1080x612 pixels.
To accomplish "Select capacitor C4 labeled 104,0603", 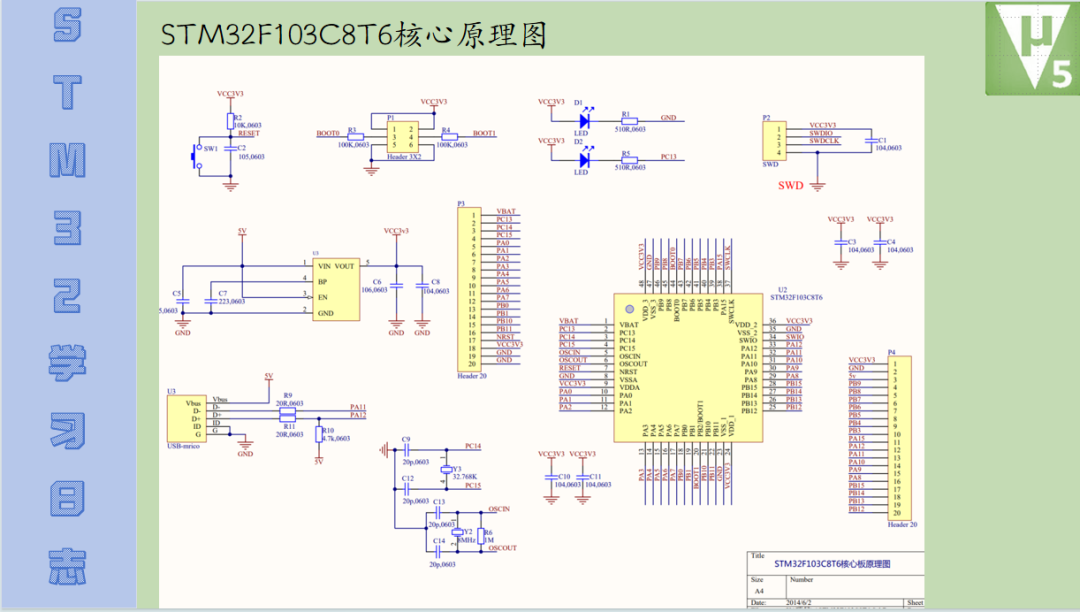I will tap(880, 242).
